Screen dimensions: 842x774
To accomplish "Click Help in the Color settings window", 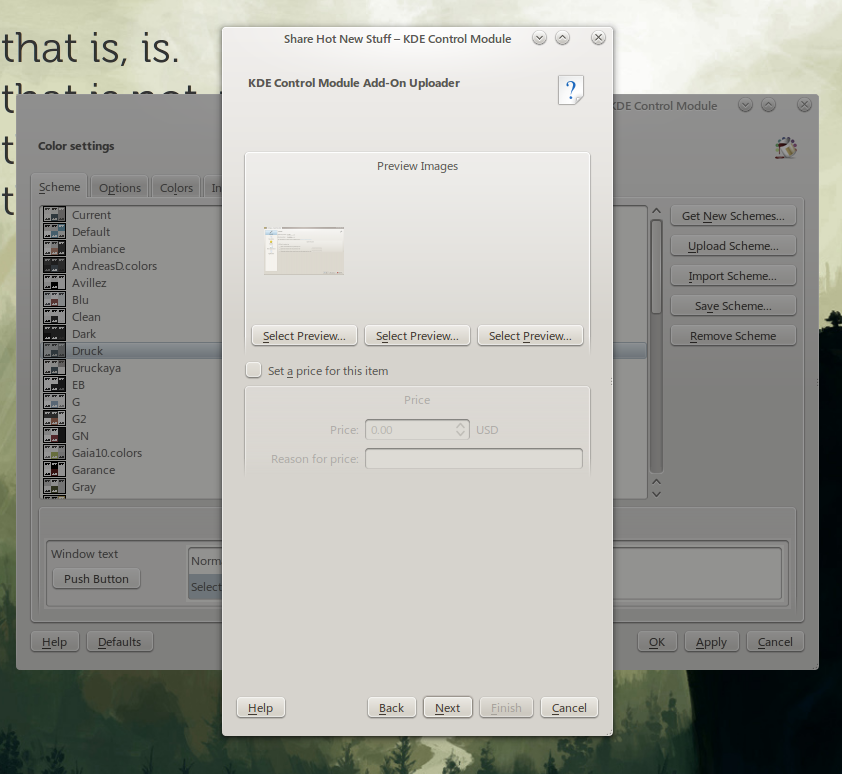I will 55,642.
